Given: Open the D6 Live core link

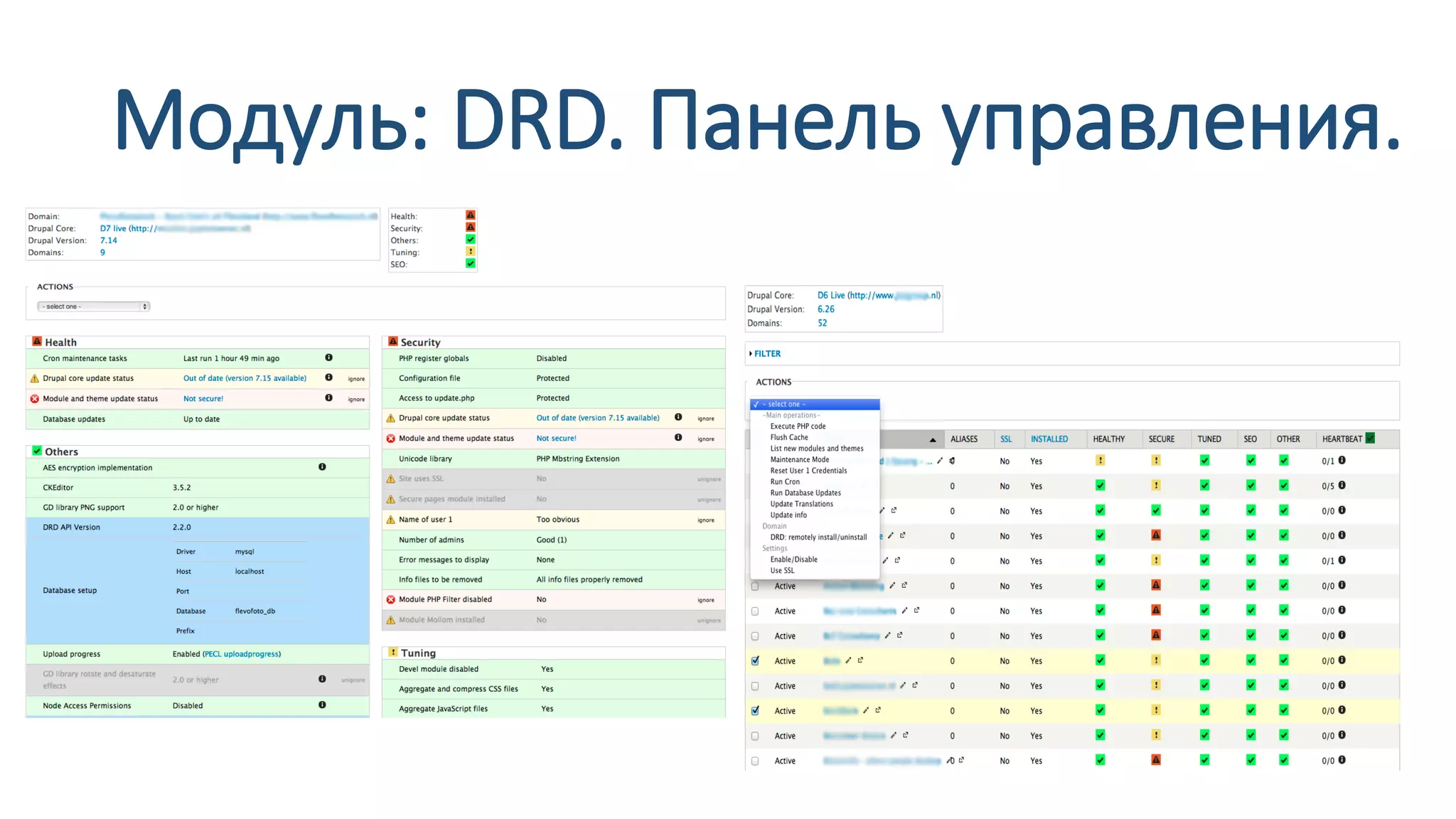Looking at the screenshot, I should pyautogui.click(x=879, y=295).
